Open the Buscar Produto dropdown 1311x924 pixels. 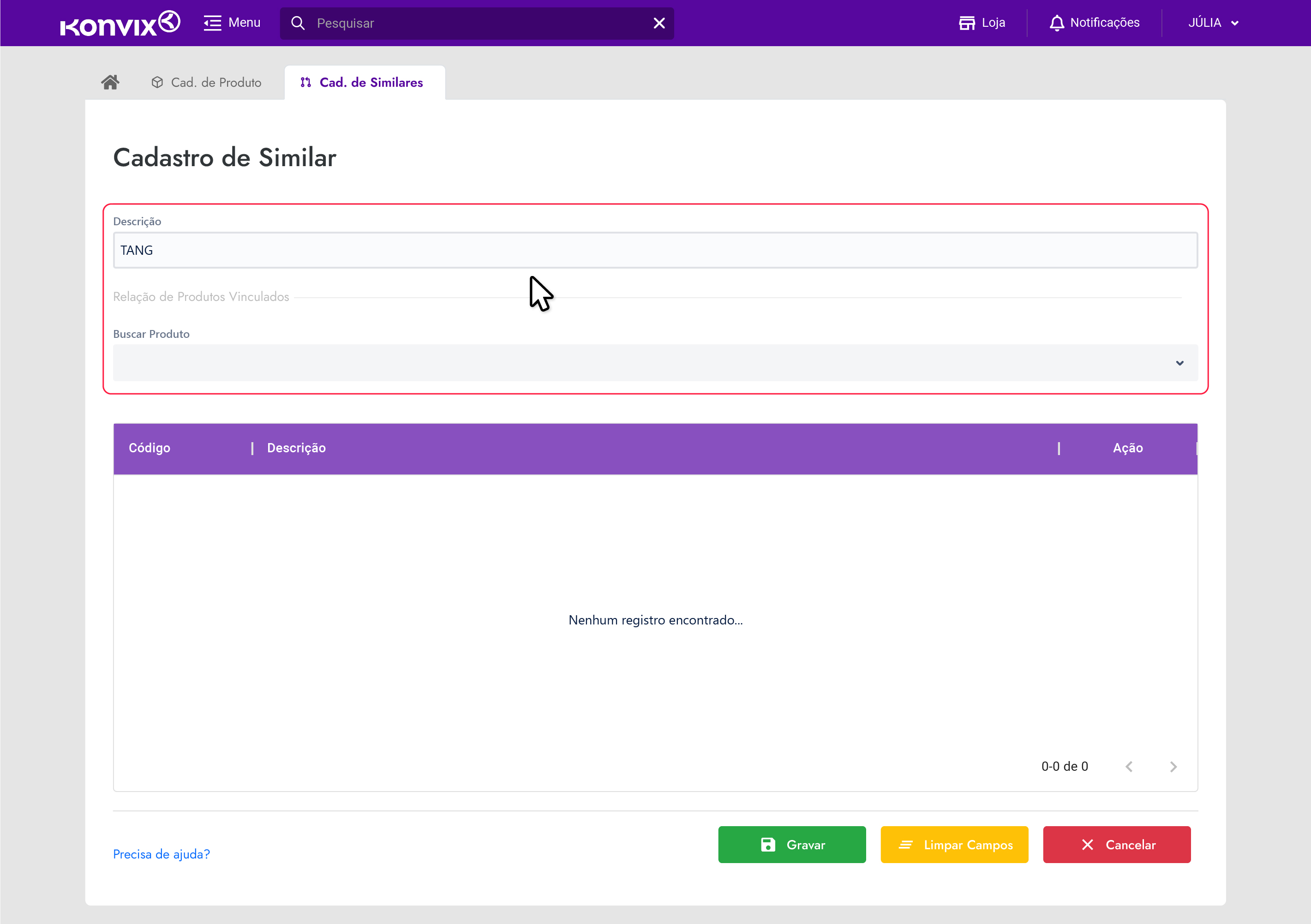click(655, 363)
